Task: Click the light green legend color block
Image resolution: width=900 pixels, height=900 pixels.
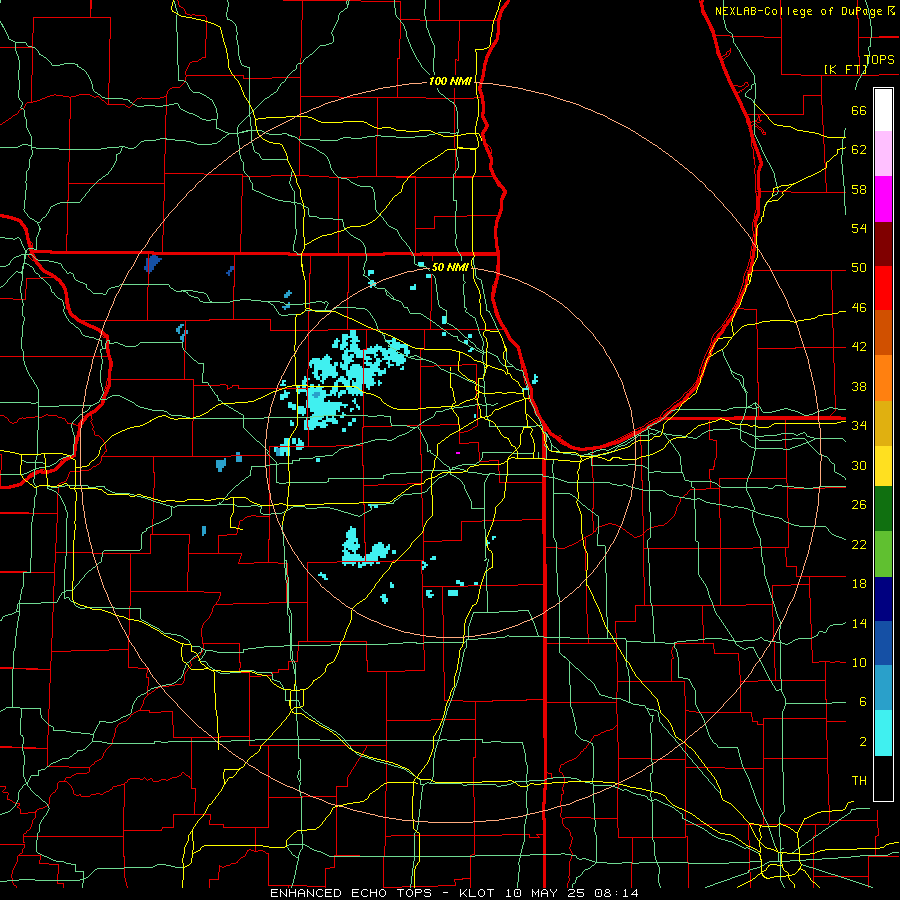Action: point(883,554)
